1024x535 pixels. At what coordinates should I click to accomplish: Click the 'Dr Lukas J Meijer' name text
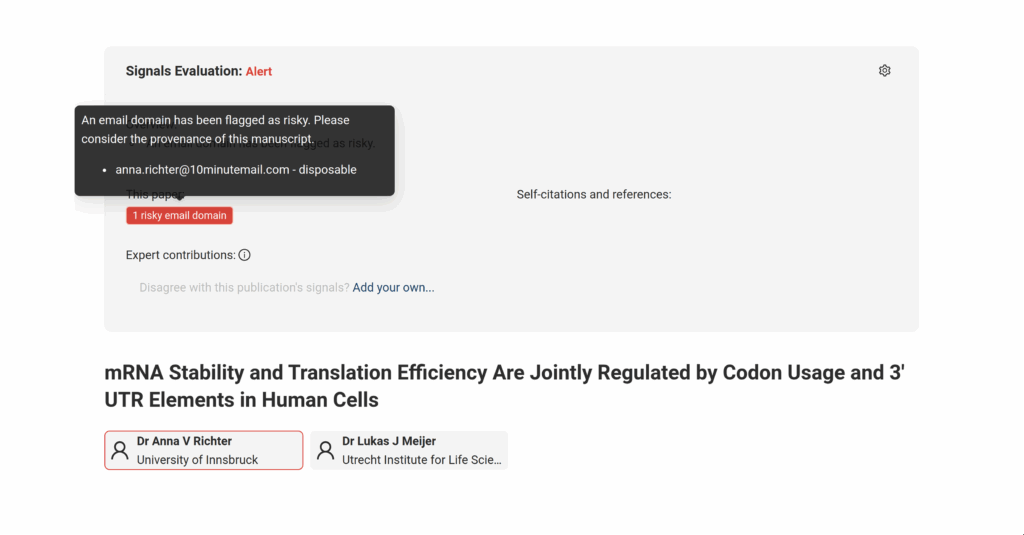pos(389,442)
